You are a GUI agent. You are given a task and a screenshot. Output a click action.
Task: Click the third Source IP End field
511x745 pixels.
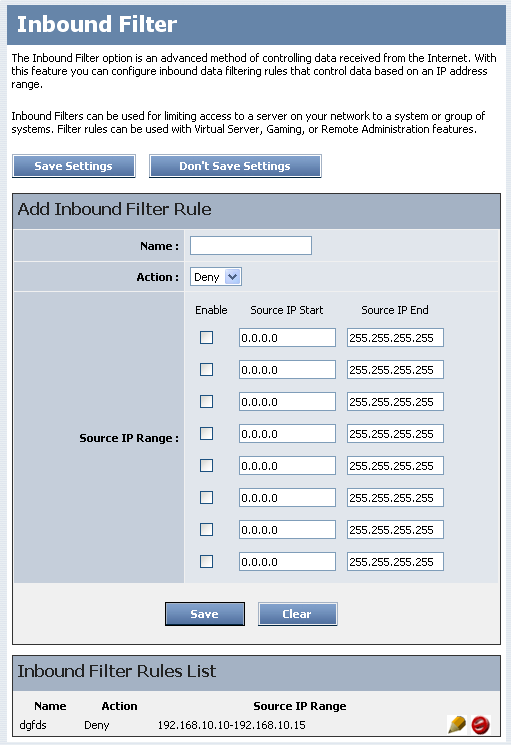(395, 401)
